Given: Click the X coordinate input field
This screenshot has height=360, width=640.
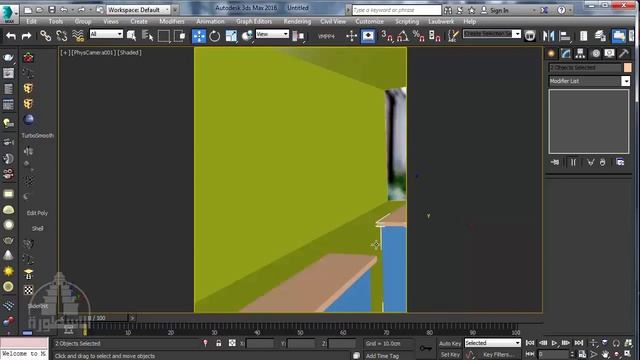Looking at the screenshot, I should (x=260, y=344).
